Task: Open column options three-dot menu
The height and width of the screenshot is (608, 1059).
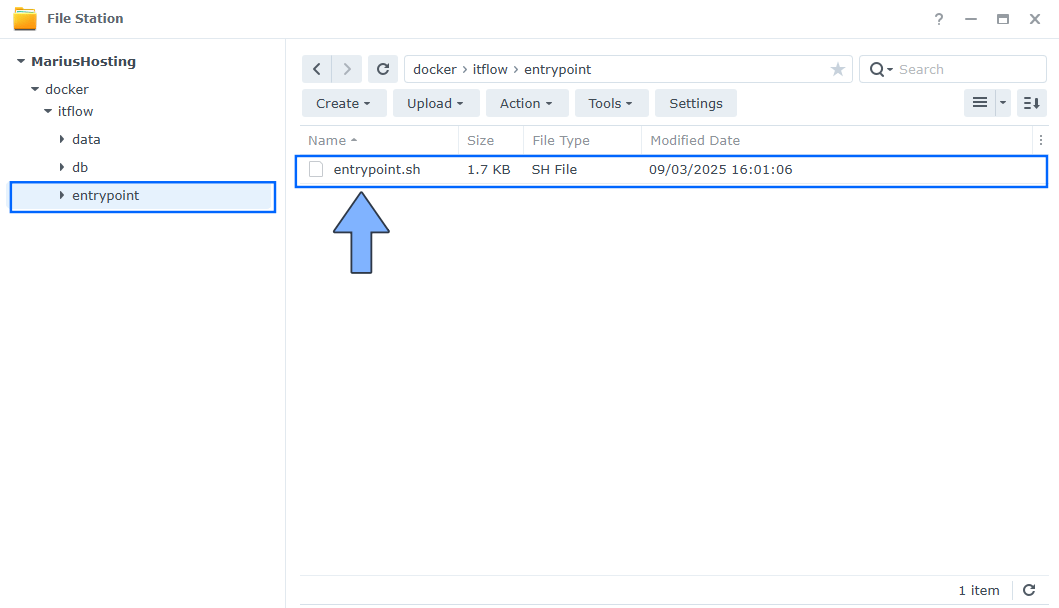Action: pos(1041,140)
